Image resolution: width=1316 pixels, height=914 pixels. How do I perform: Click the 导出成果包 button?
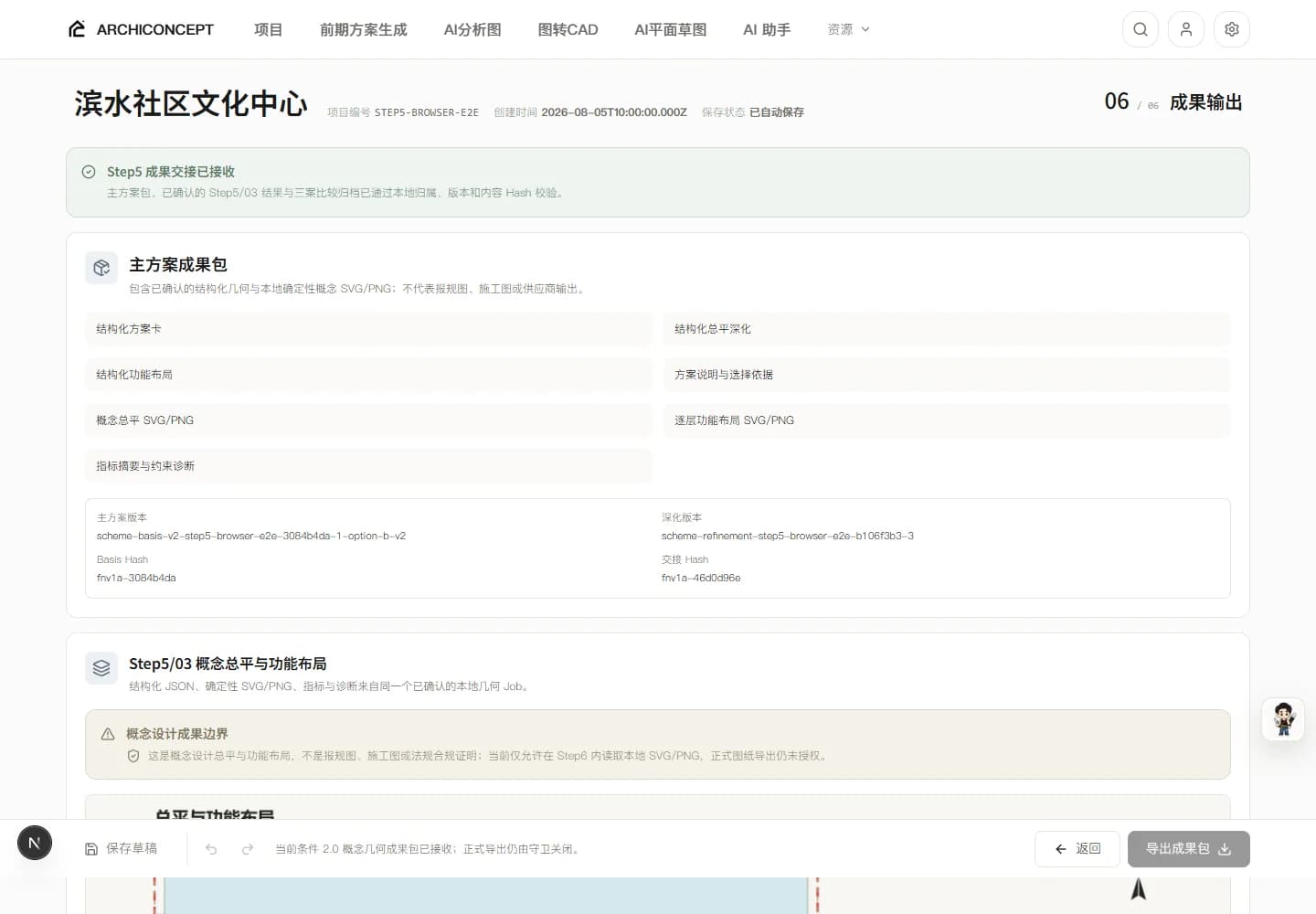[1189, 849]
